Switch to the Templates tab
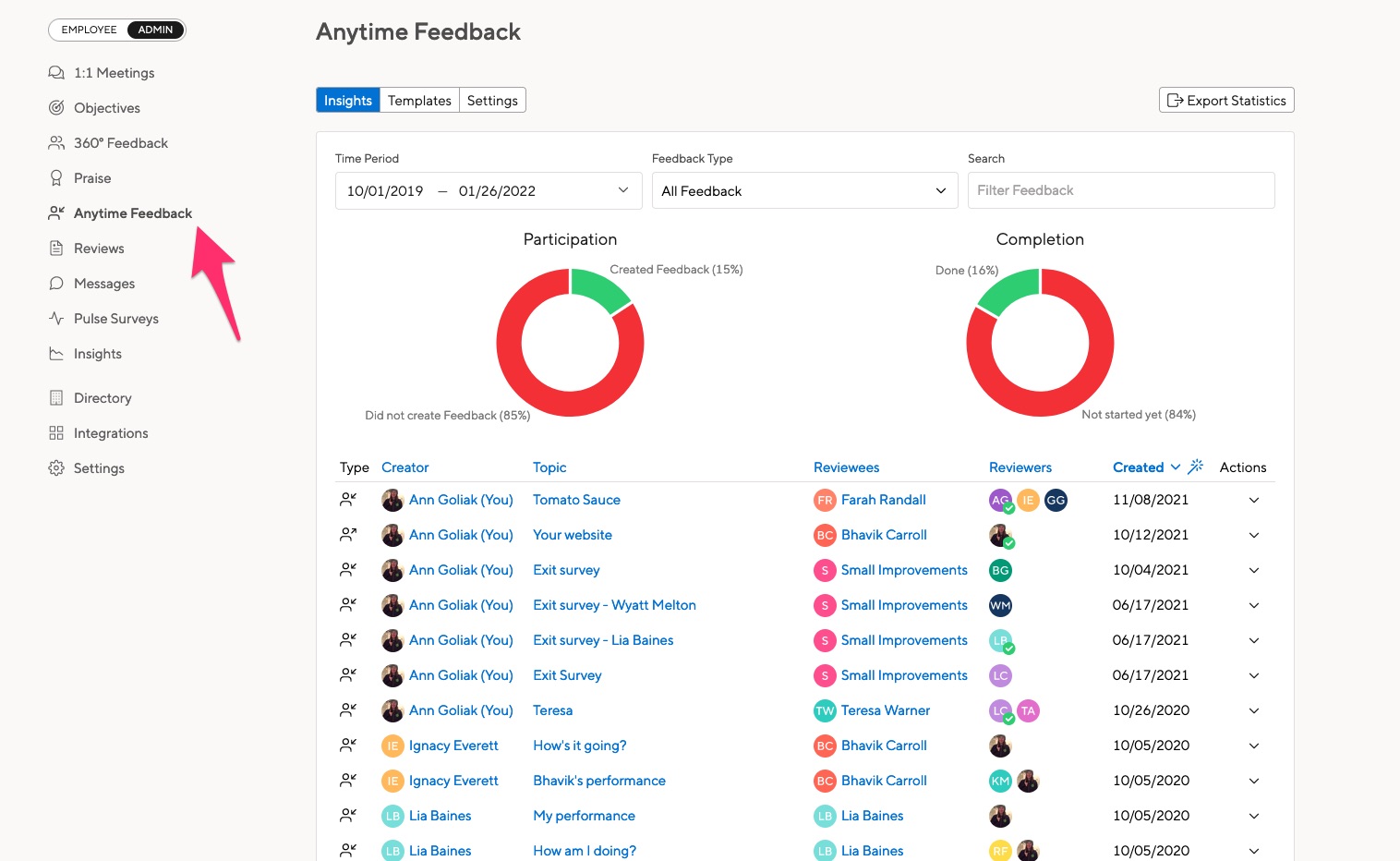Image resolution: width=1400 pixels, height=861 pixels. 419,100
